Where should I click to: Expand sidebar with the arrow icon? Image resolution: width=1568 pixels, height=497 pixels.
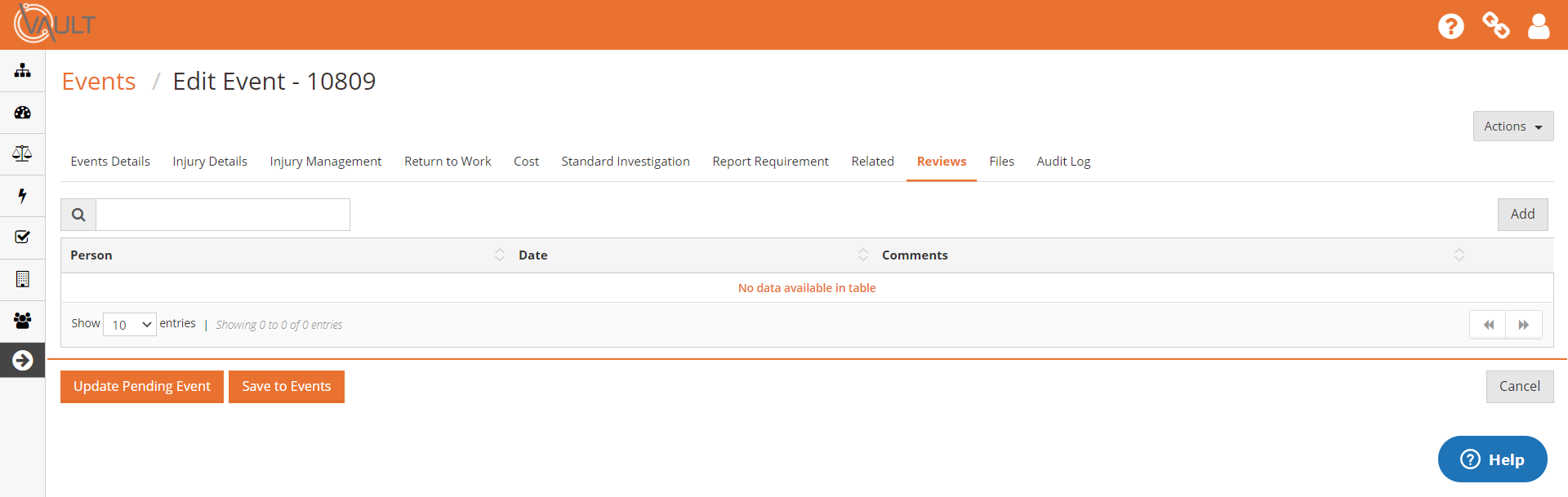(x=23, y=360)
